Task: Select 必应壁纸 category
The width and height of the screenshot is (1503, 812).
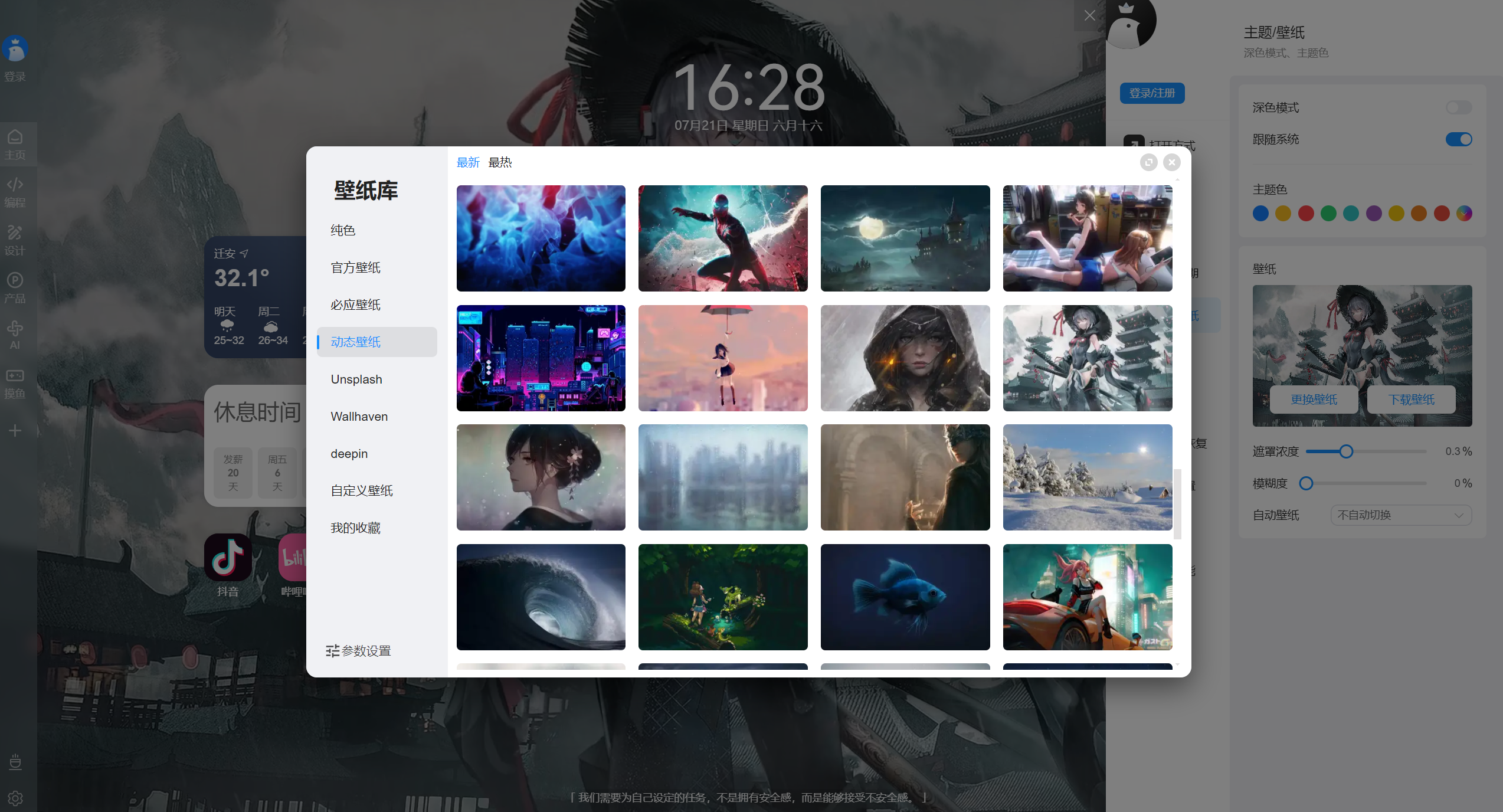Action: [355, 305]
